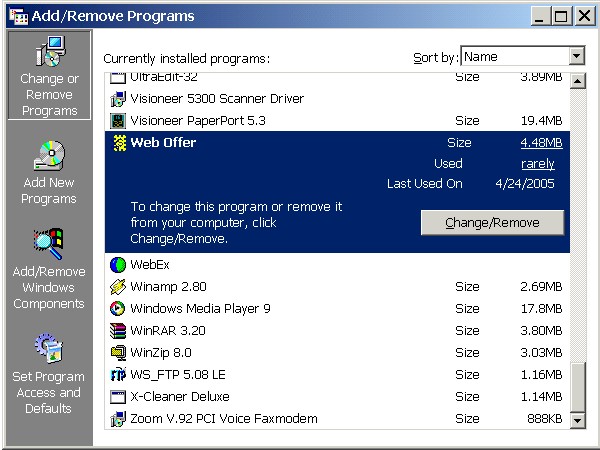
Task: Click the WinZip 8.0 icon
Action: tap(118, 353)
